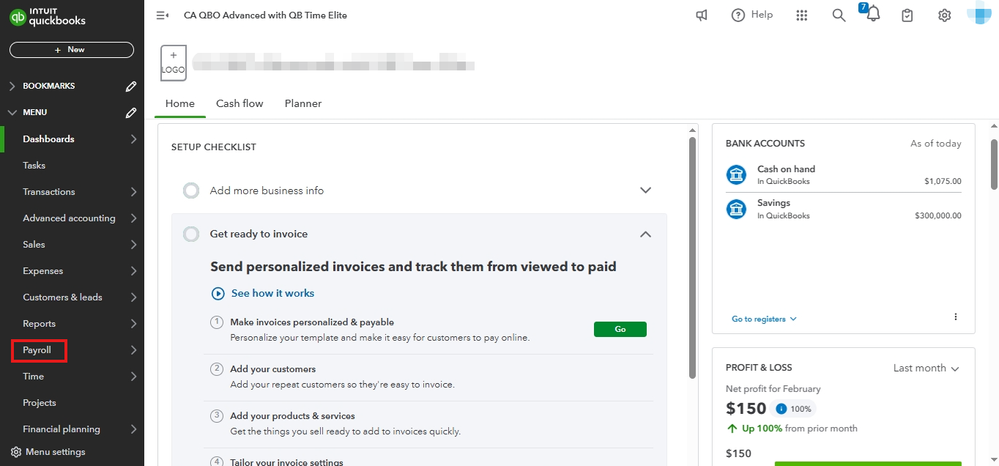999x466 pixels.
Task: Click the pencil icon next to Bookmarks
Action: (131, 86)
